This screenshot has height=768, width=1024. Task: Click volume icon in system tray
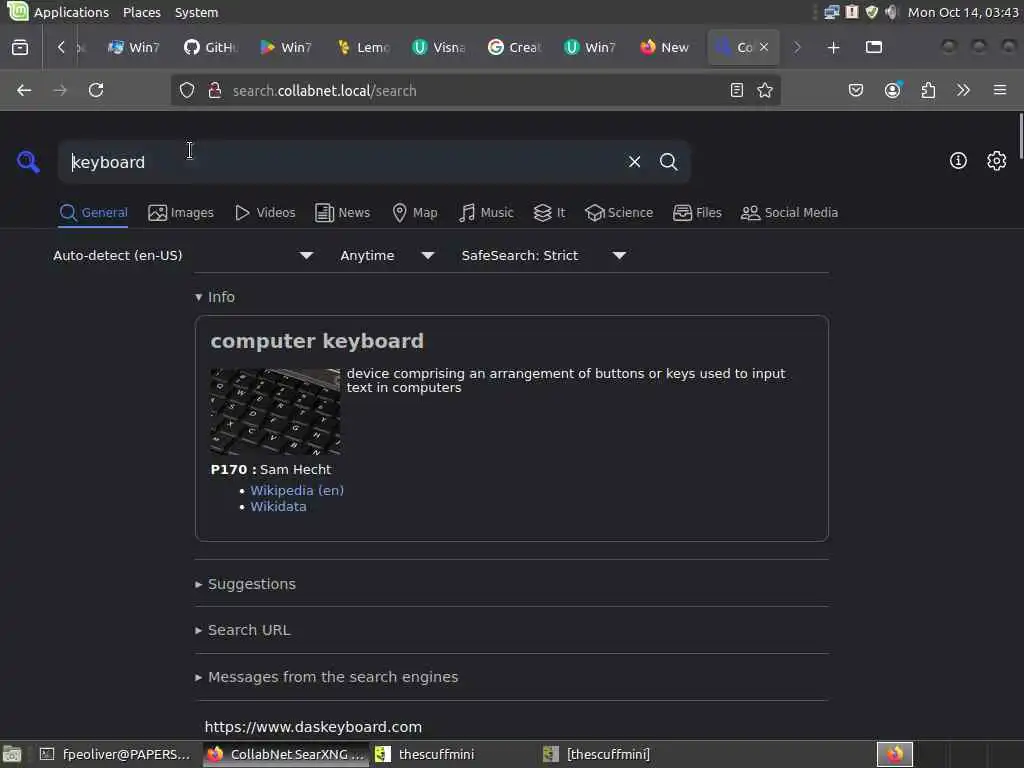891,12
